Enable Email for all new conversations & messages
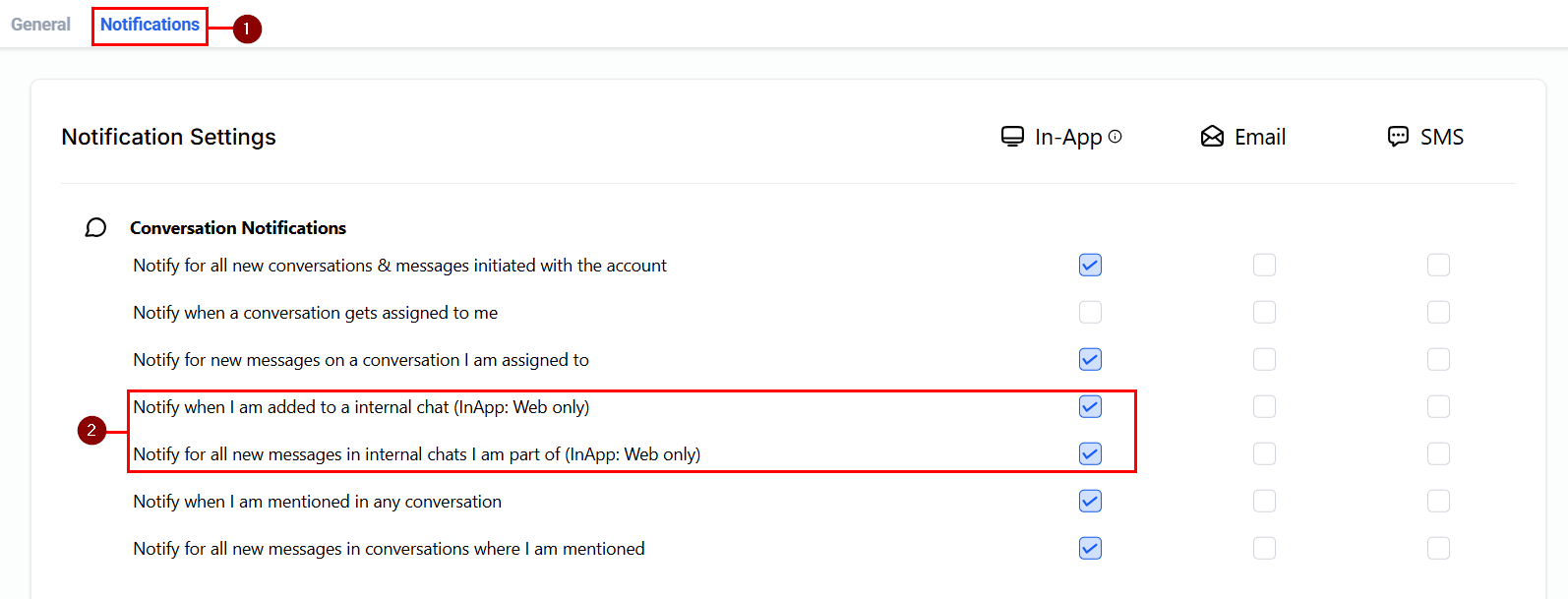Image resolution: width=1568 pixels, height=599 pixels. (1264, 266)
